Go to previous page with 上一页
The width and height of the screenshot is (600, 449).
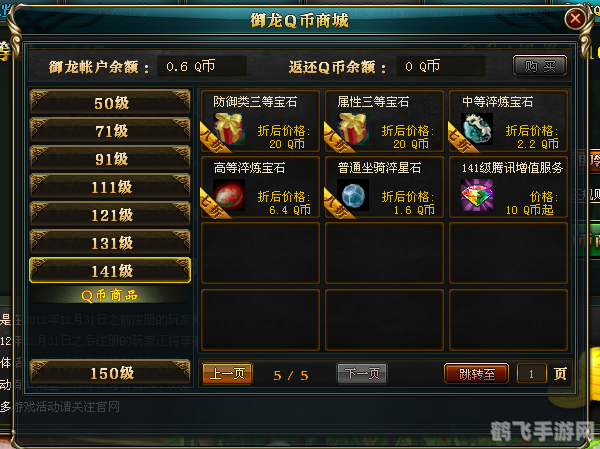tap(227, 373)
